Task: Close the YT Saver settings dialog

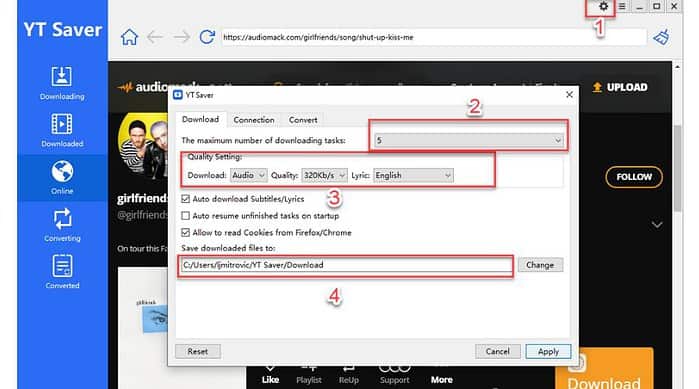Action: point(569,94)
